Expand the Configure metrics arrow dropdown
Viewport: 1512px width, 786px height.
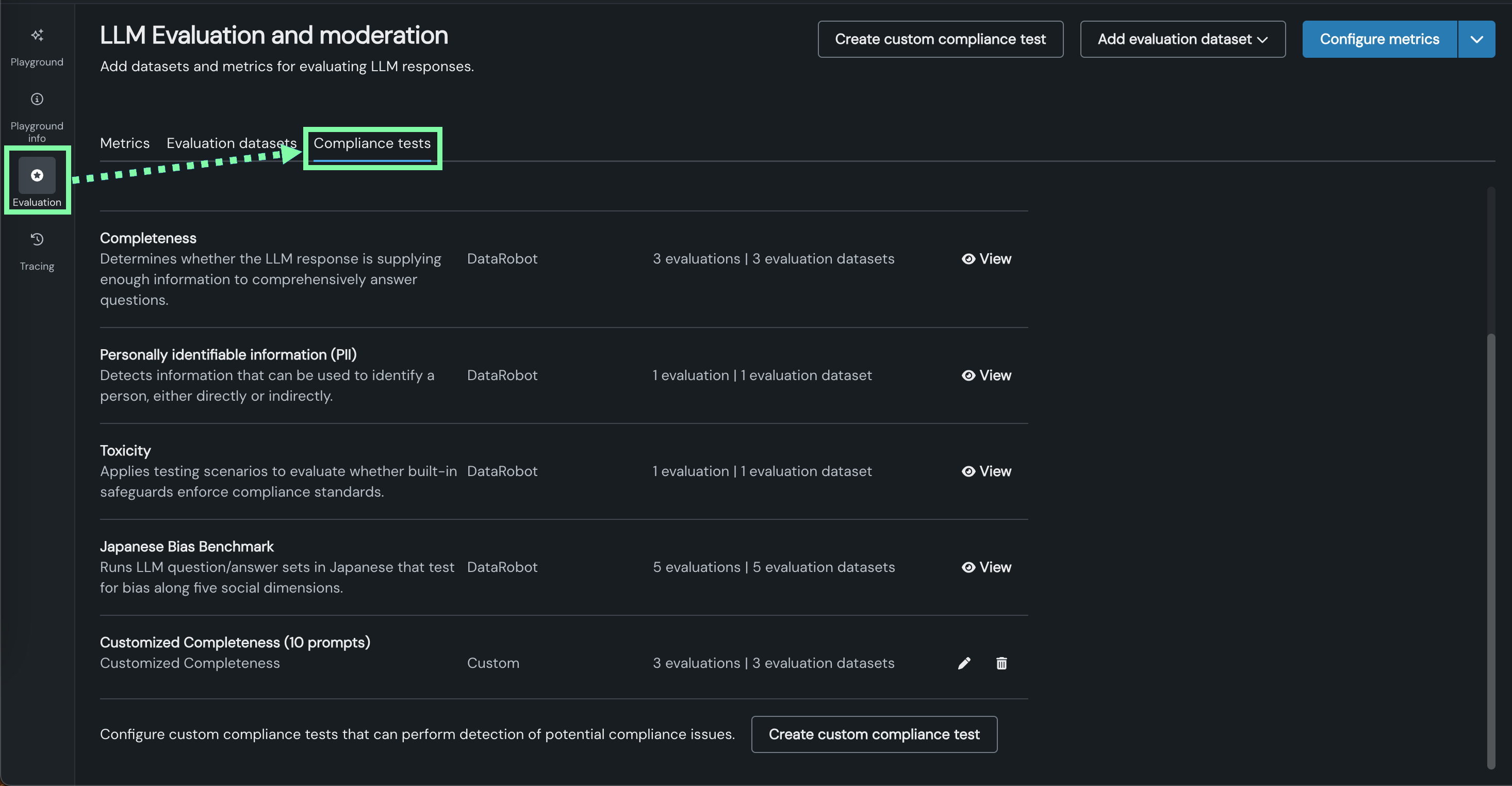[1476, 39]
